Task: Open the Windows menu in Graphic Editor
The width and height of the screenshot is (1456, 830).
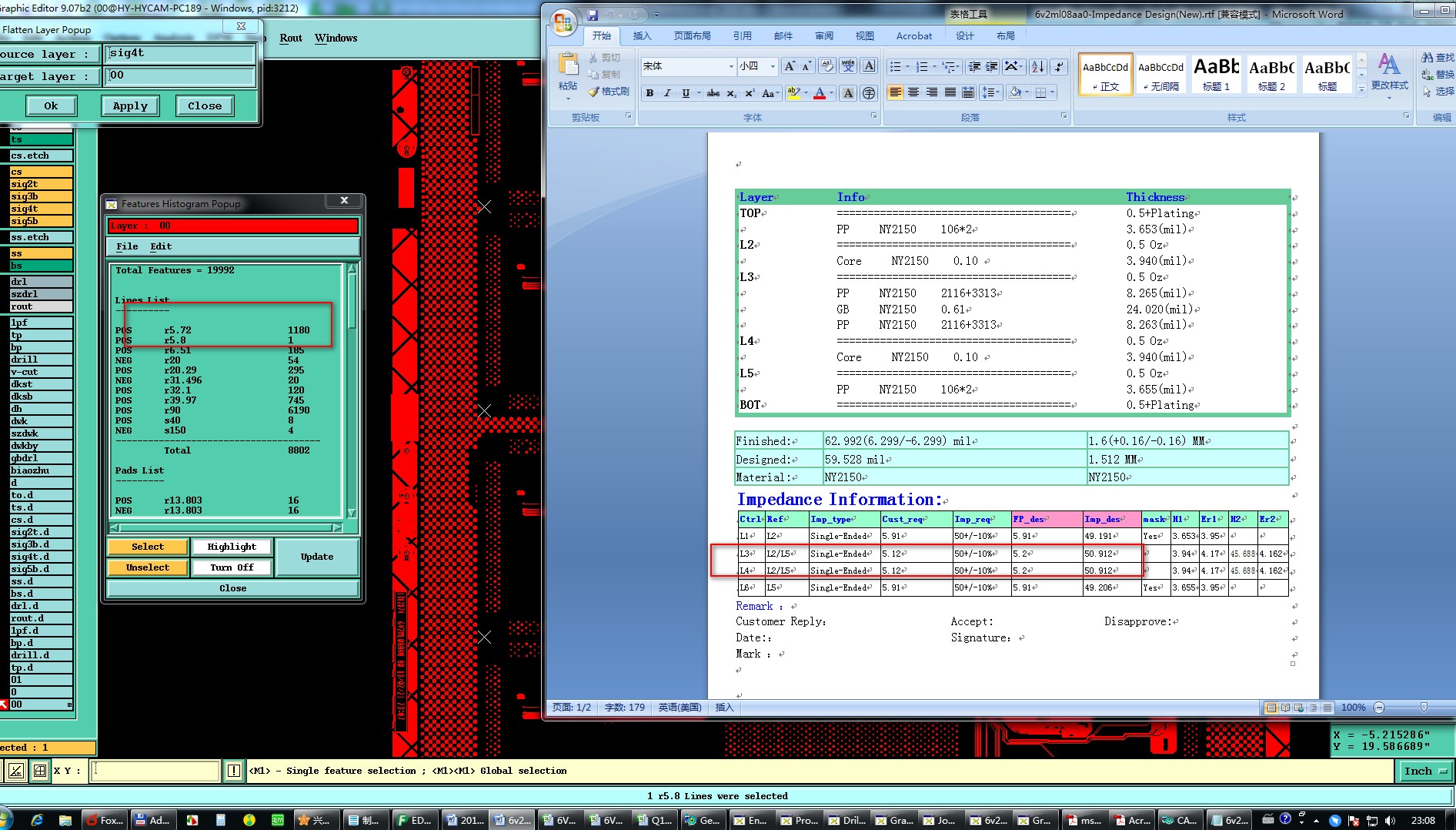Action: (x=336, y=38)
